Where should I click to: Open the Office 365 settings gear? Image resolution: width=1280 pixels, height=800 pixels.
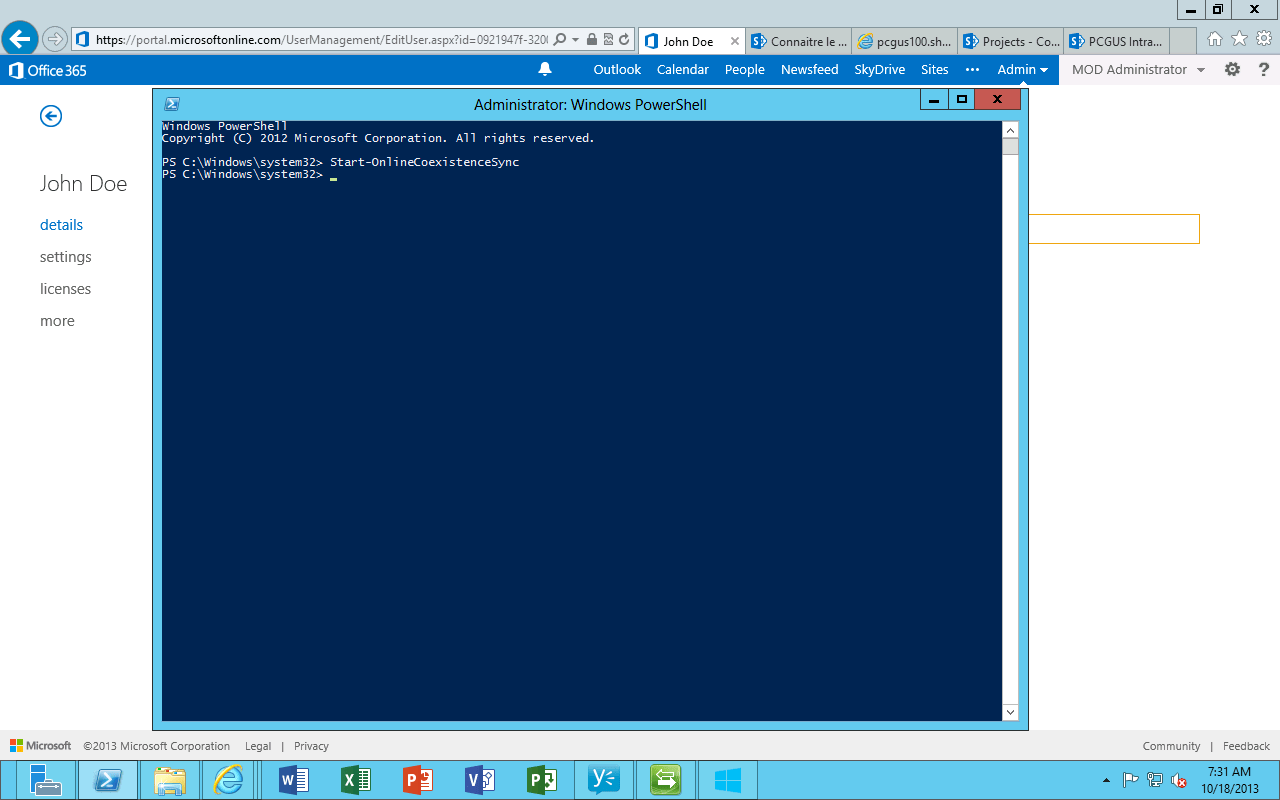(1232, 69)
